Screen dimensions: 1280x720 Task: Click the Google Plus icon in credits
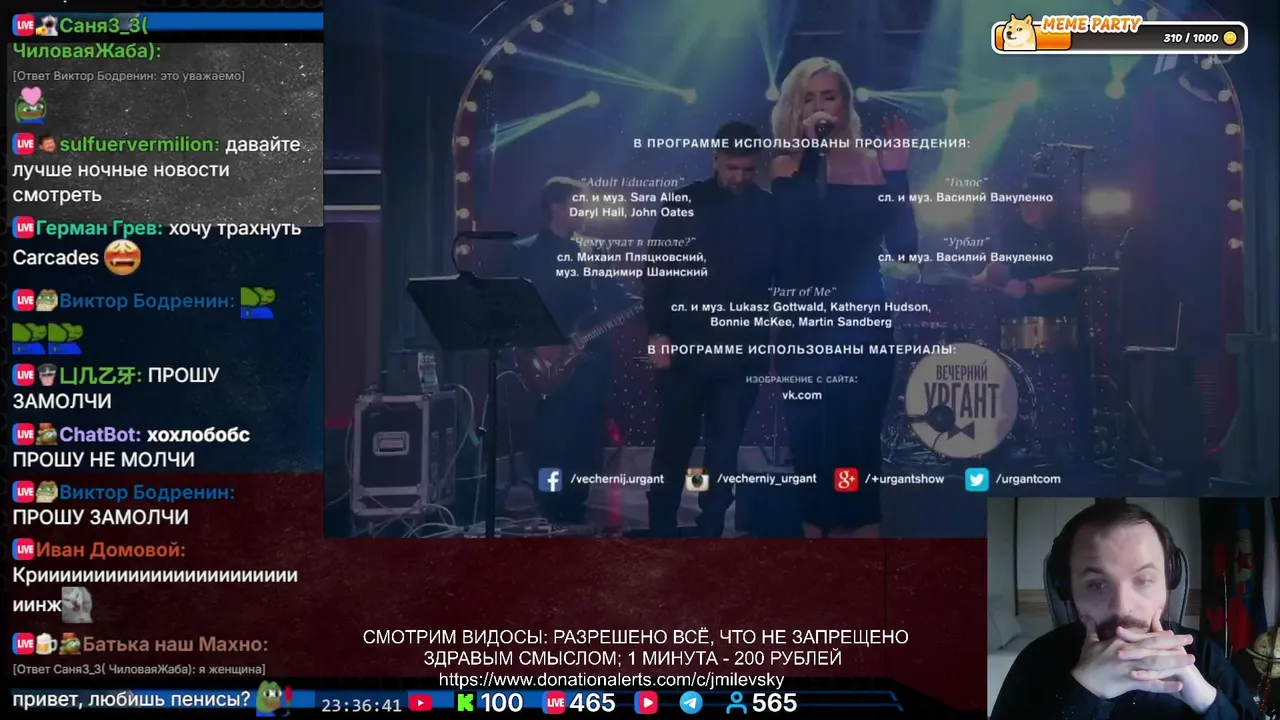click(846, 479)
